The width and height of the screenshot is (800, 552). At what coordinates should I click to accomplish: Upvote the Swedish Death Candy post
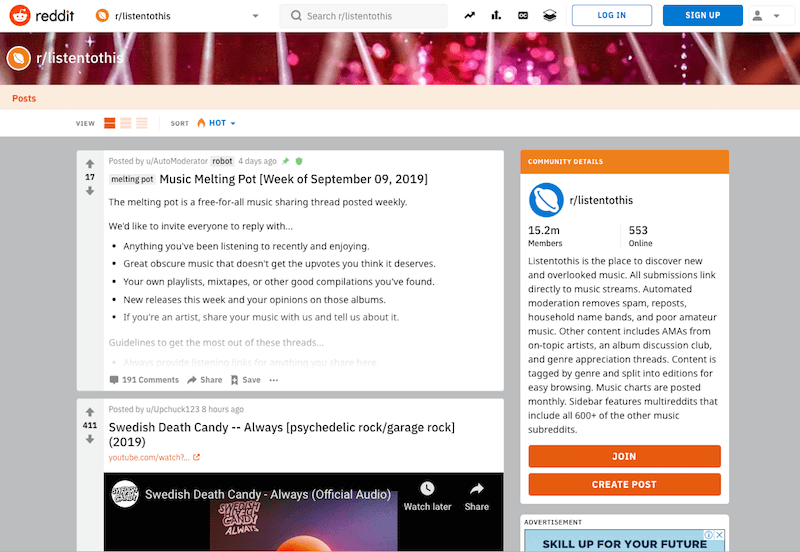[90, 412]
